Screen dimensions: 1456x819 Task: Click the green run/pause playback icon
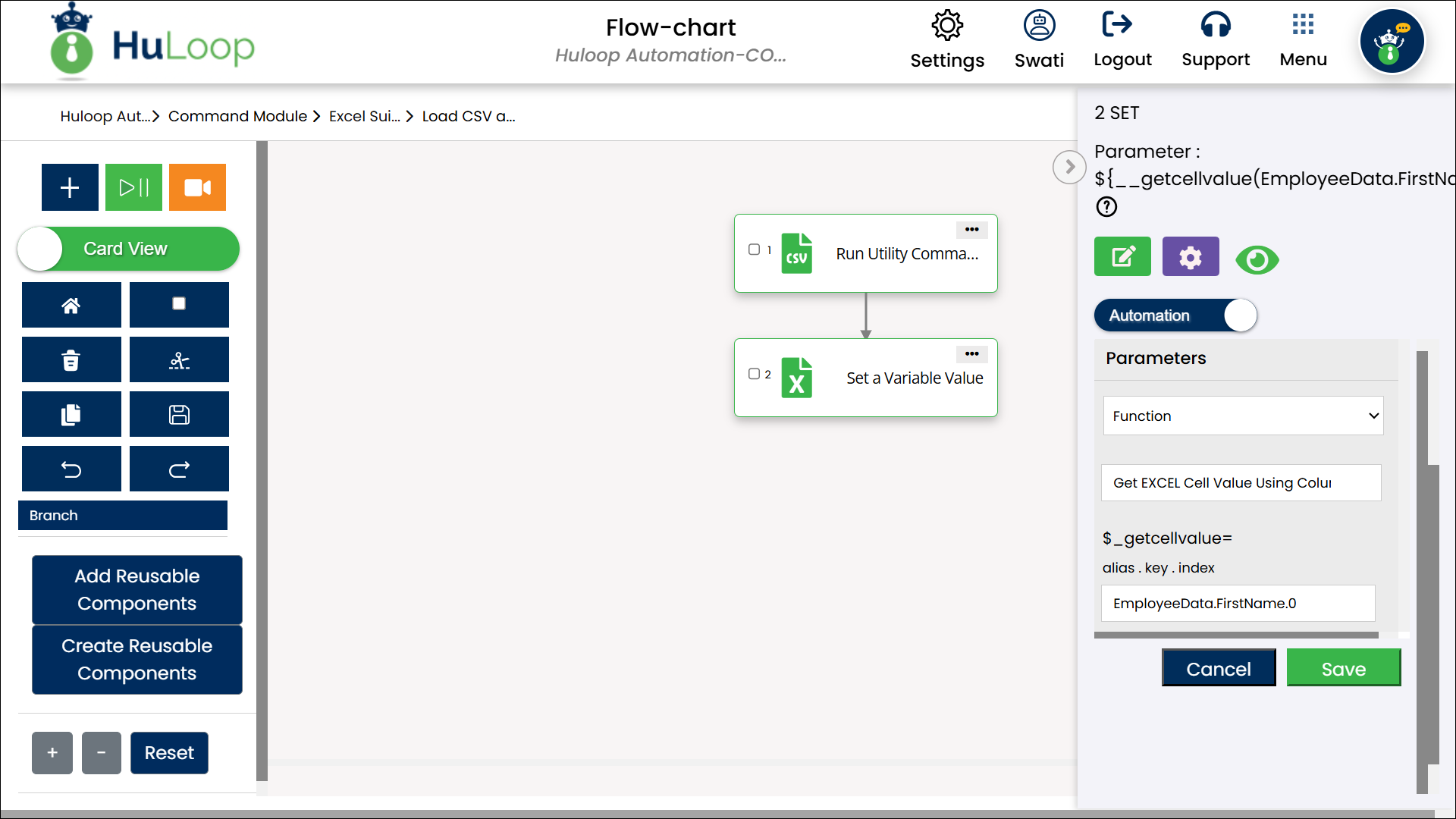point(133,187)
